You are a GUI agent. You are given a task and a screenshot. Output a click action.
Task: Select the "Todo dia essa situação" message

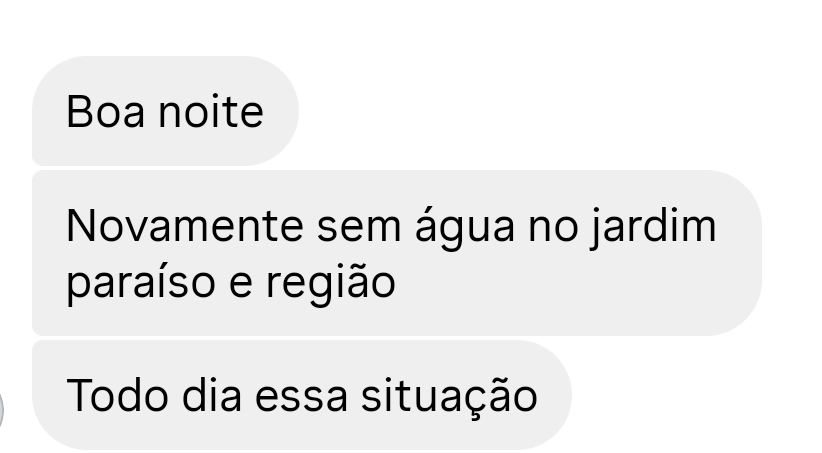pos(302,395)
